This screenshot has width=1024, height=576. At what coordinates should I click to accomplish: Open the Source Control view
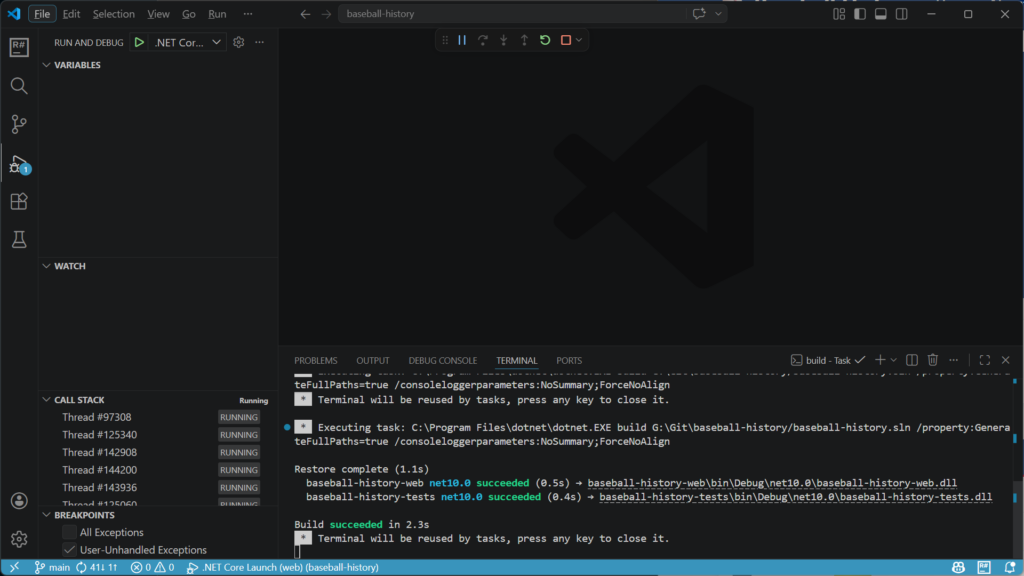(19, 124)
